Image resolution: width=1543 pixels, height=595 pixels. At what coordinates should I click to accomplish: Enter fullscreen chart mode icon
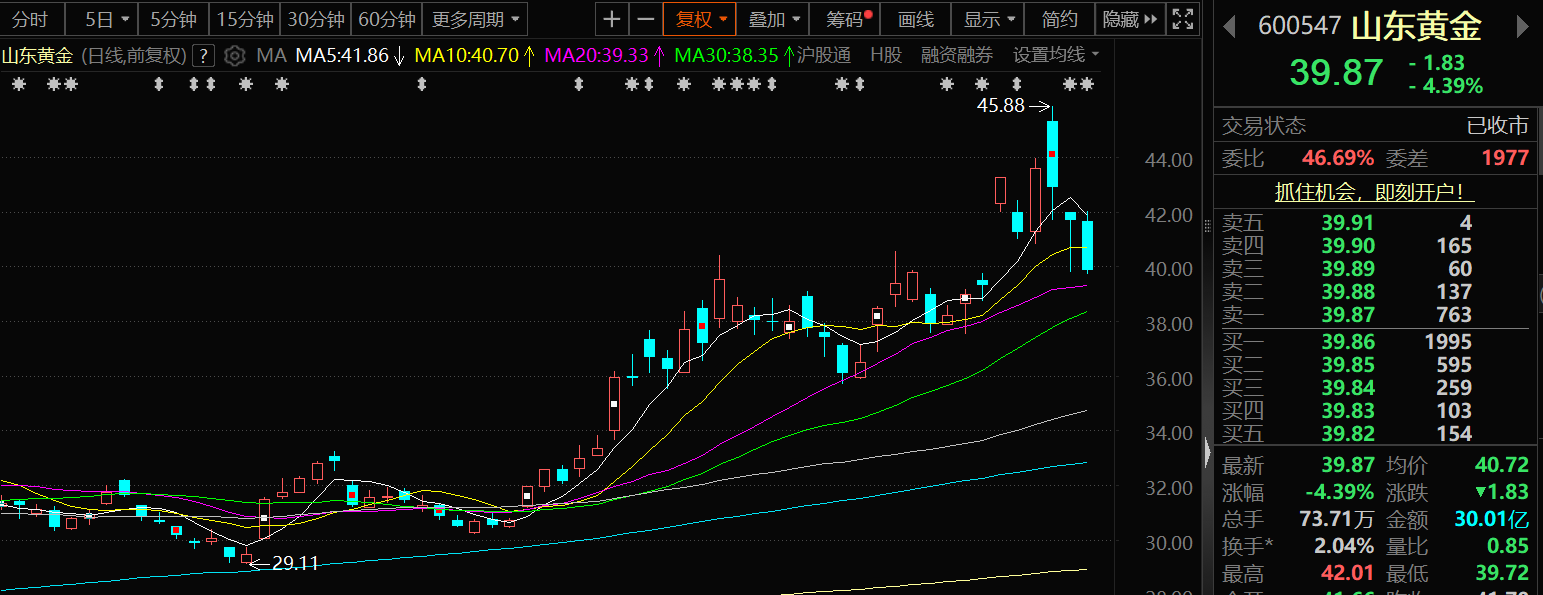(1182, 19)
